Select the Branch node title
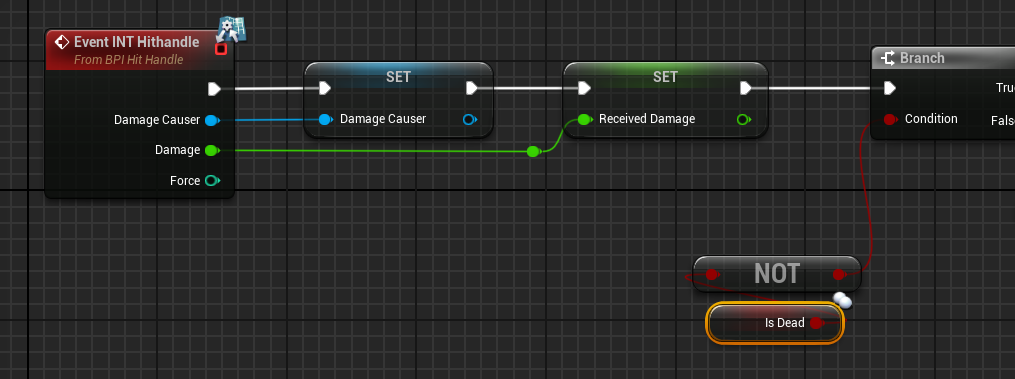 tap(922, 58)
